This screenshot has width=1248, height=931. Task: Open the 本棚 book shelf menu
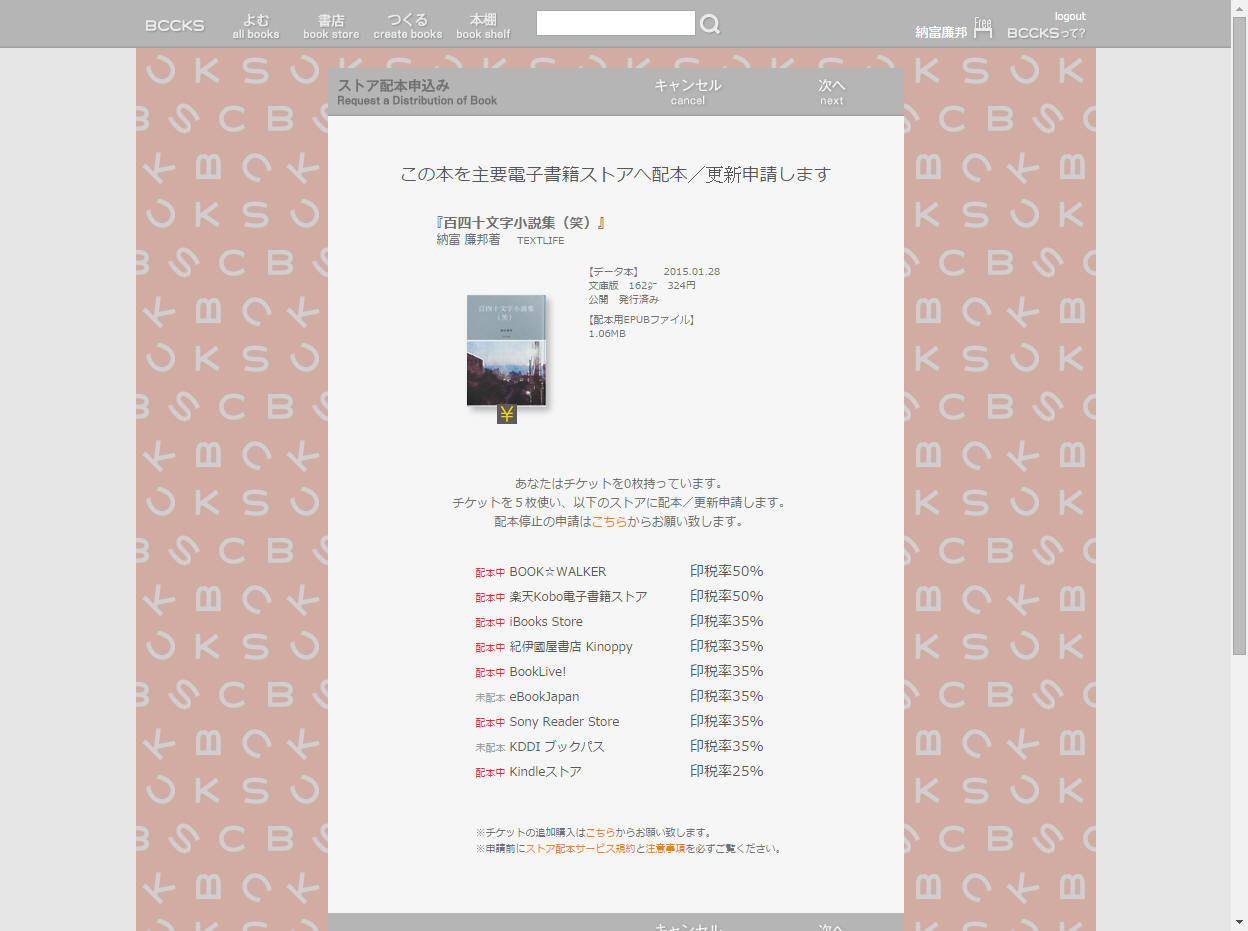[483, 26]
